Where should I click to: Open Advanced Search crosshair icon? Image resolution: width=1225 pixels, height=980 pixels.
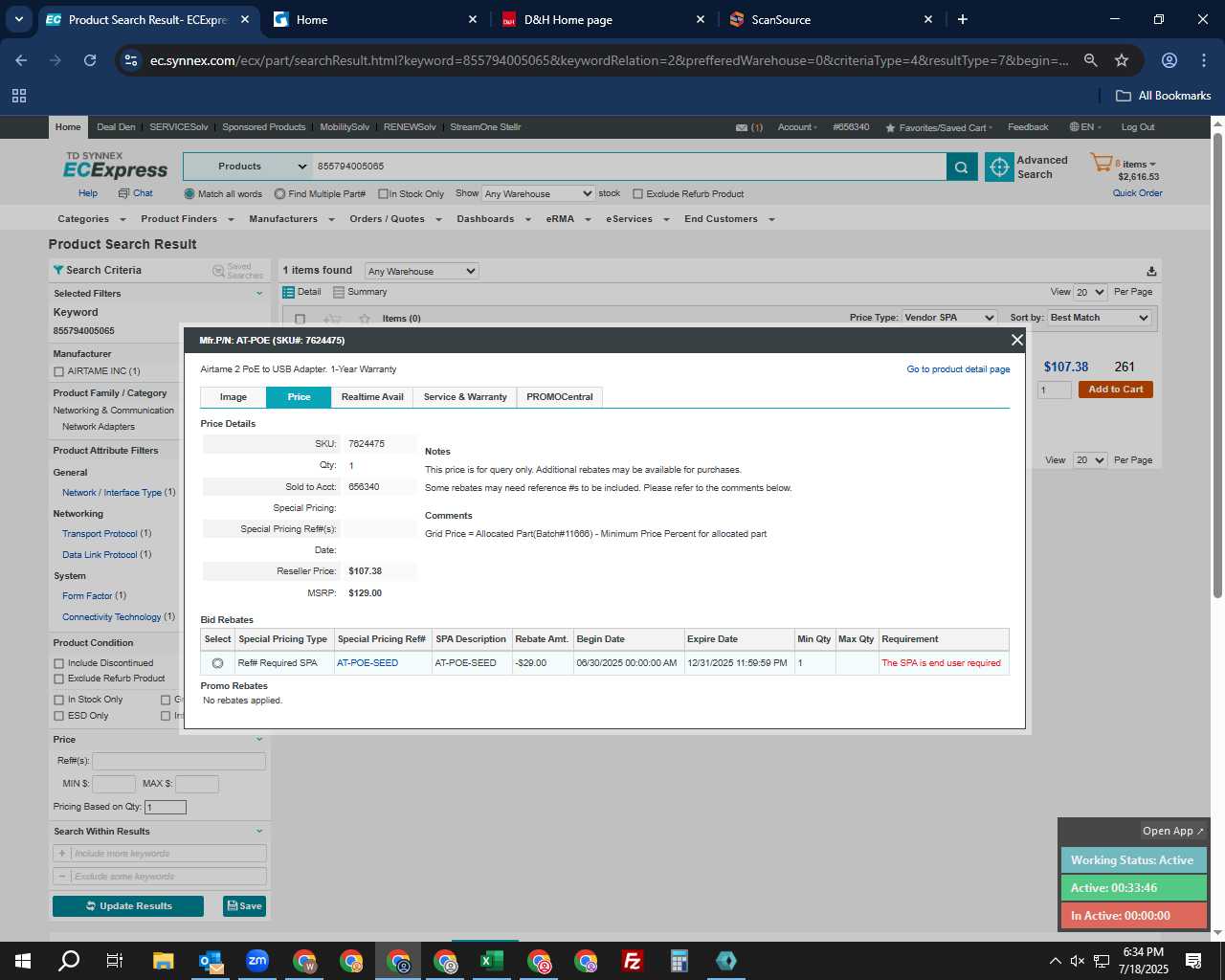click(x=999, y=167)
